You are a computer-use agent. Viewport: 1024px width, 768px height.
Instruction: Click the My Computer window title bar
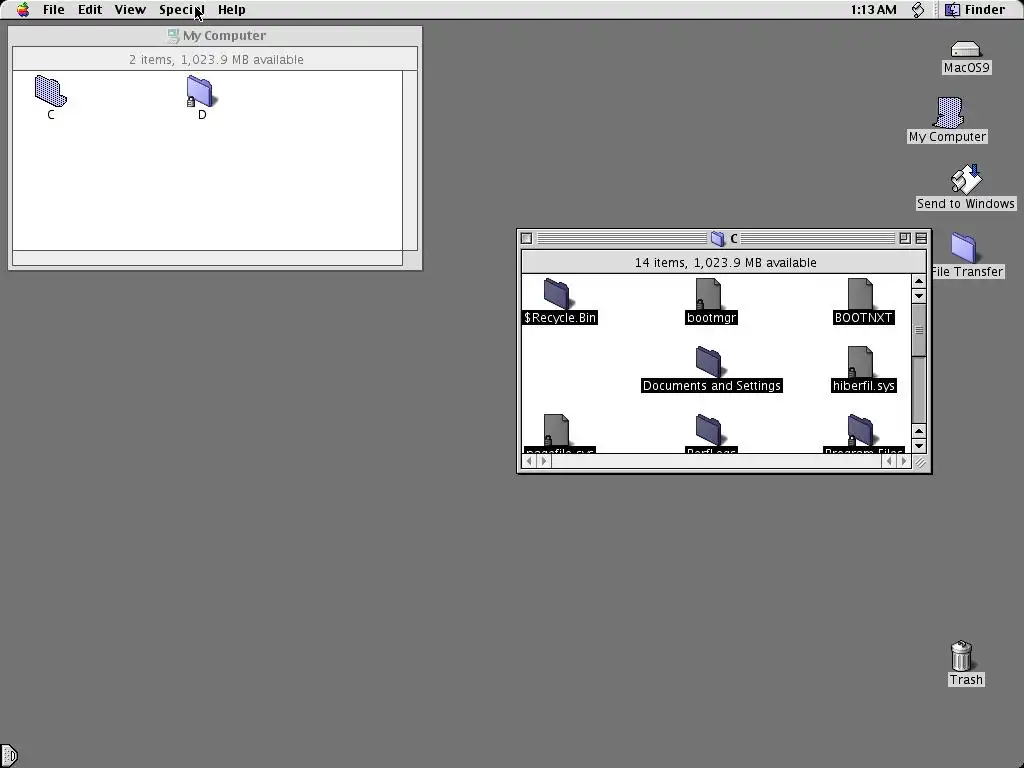(x=216, y=36)
